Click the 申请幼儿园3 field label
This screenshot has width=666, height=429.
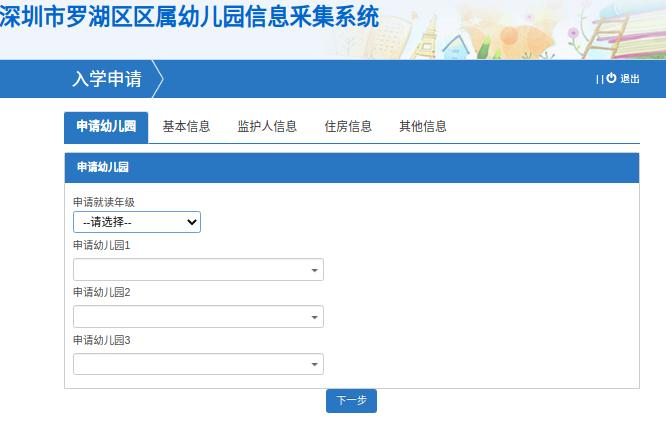click(x=102, y=340)
